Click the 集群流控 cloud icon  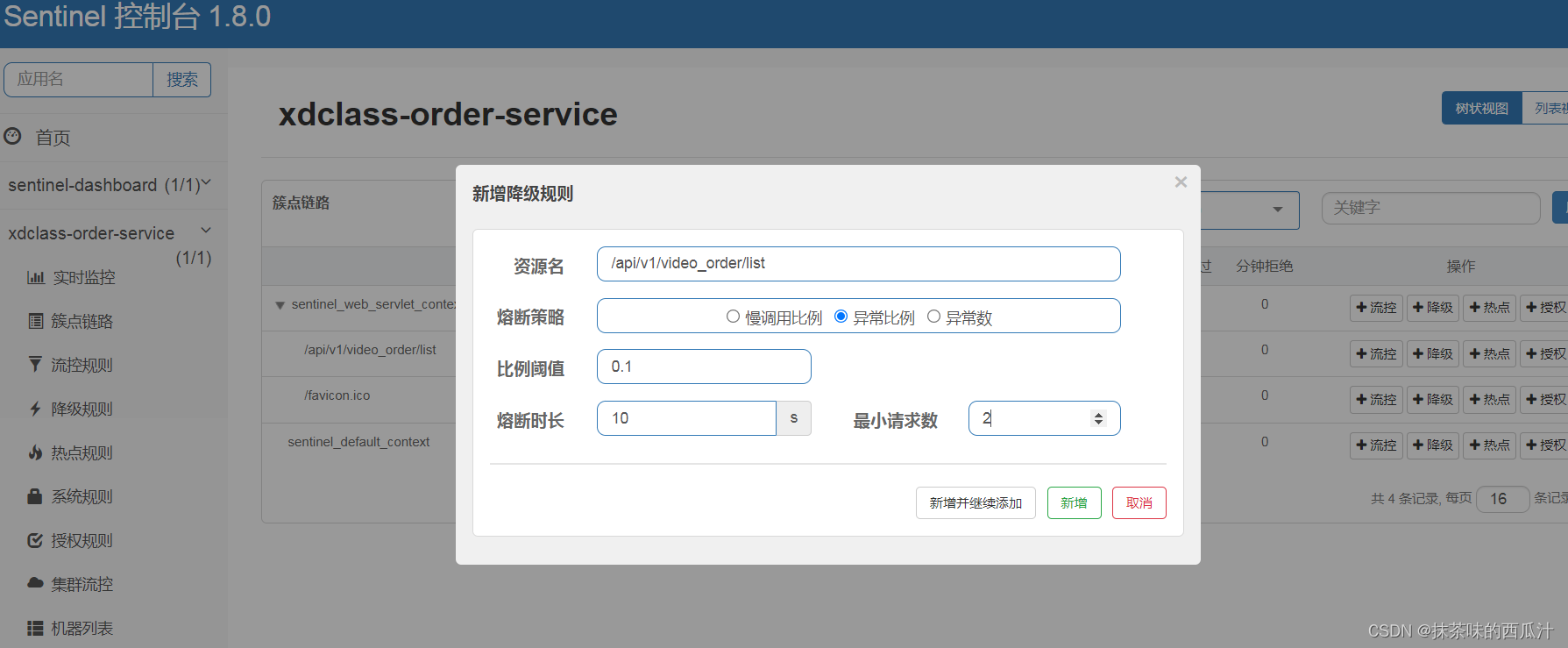35,582
